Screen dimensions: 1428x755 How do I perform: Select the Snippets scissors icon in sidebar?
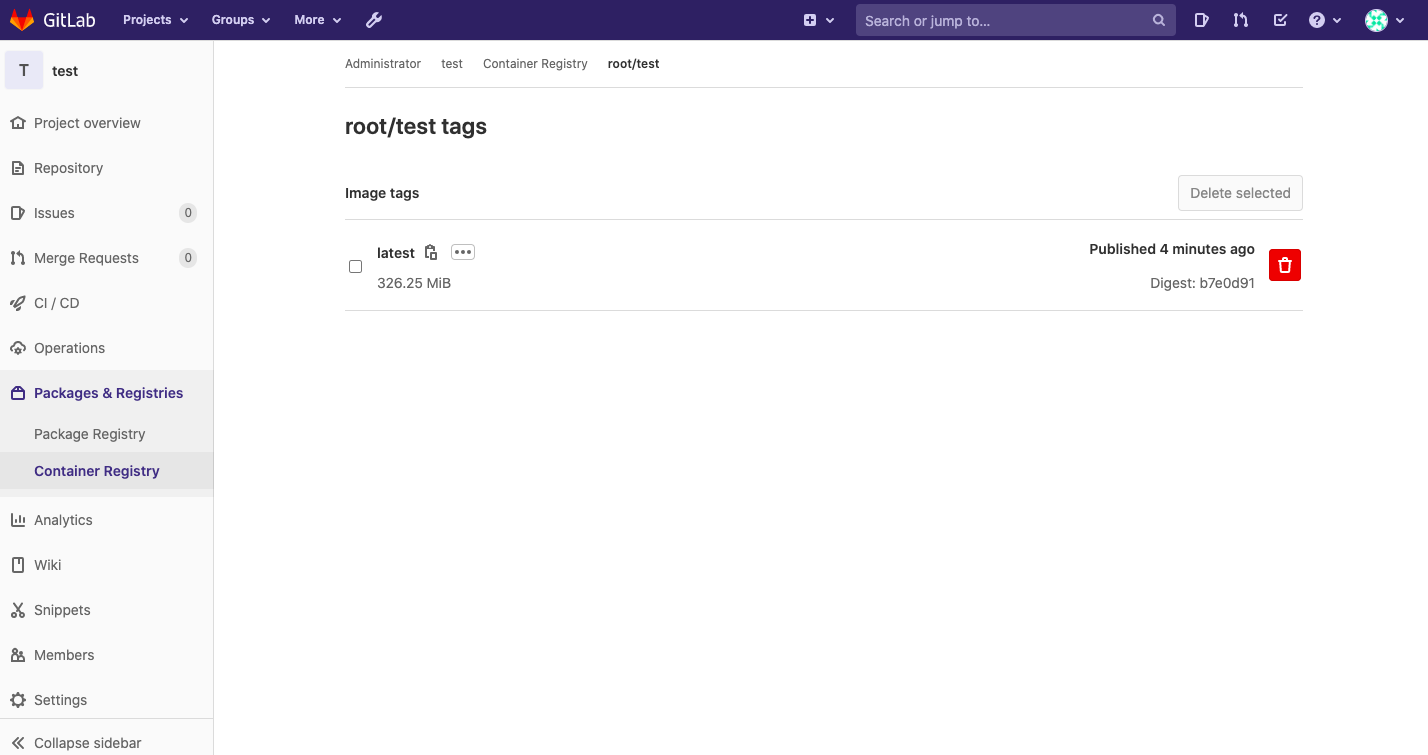click(x=18, y=610)
